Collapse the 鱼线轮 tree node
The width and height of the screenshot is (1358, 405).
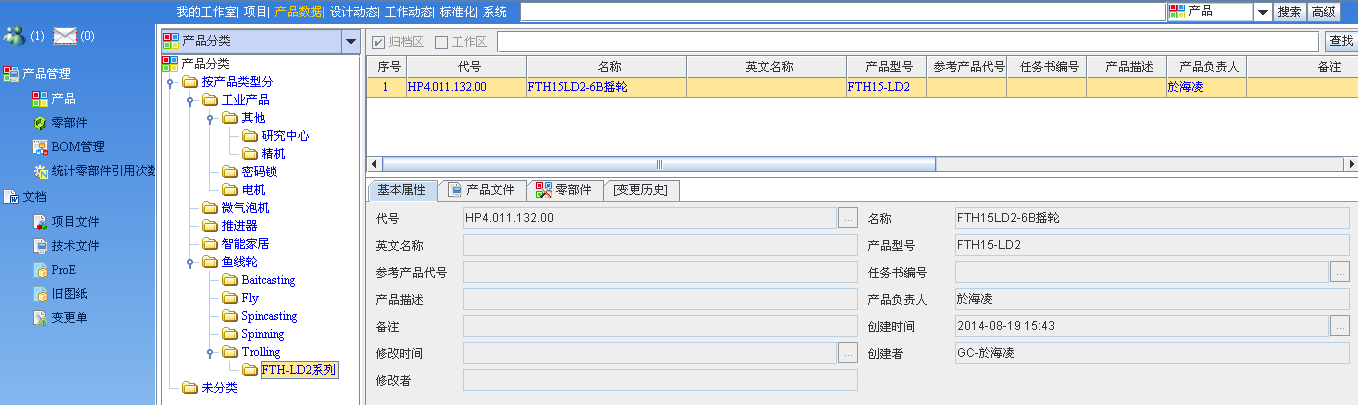point(190,262)
